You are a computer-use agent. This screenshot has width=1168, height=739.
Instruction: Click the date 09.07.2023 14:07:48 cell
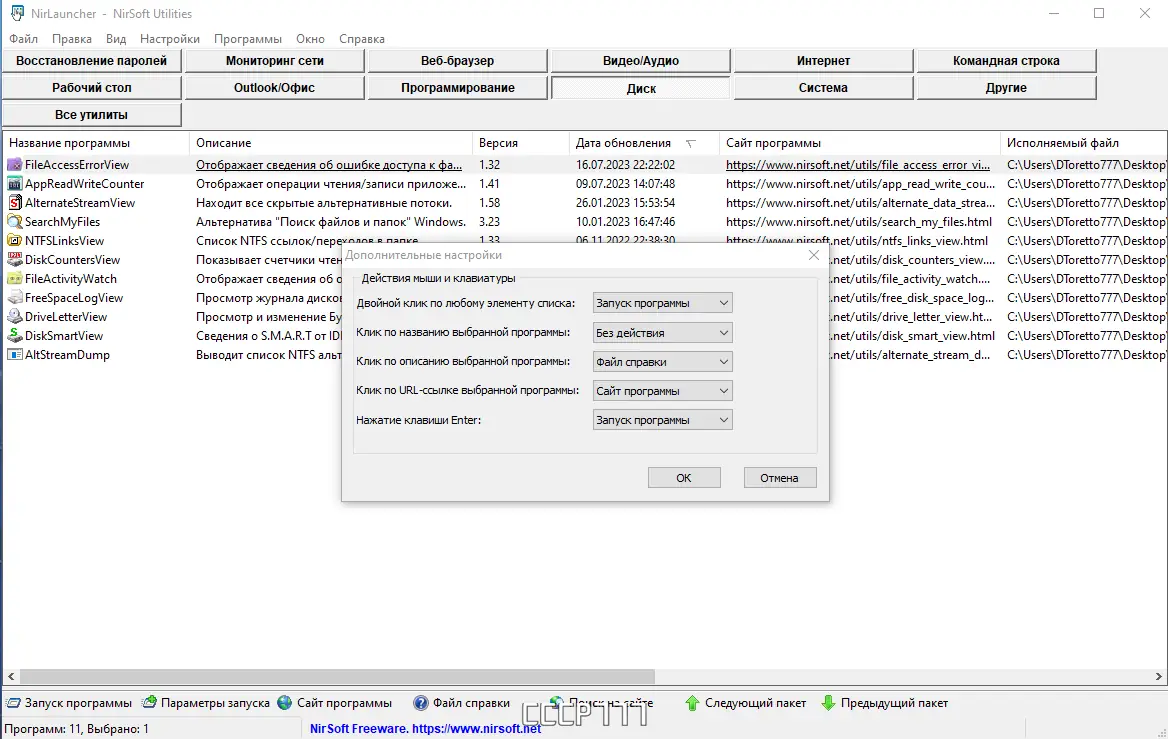(626, 184)
